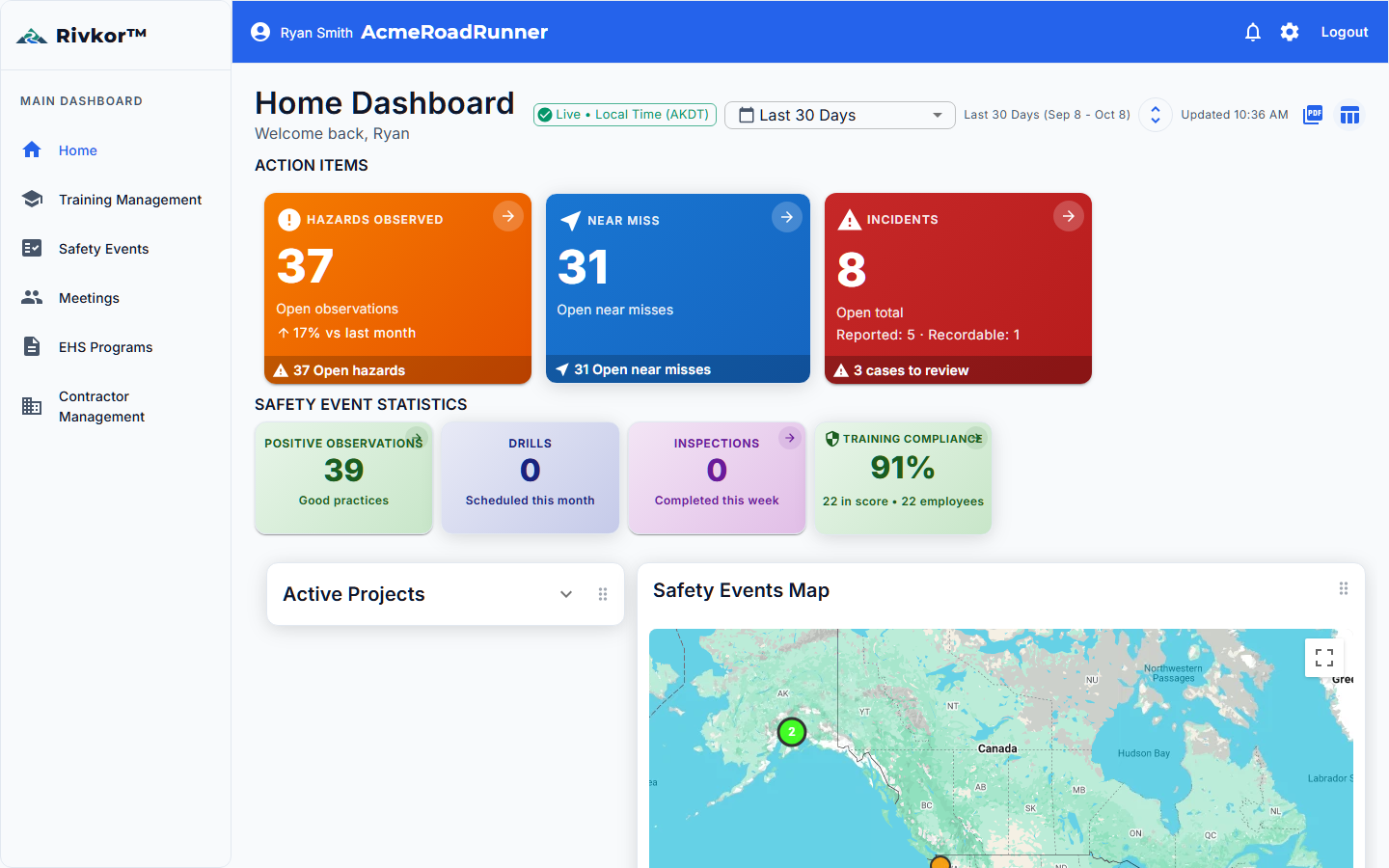Click Safety Events Map drag handle
The width and height of the screenshot is (1389, 868).
1344,588
